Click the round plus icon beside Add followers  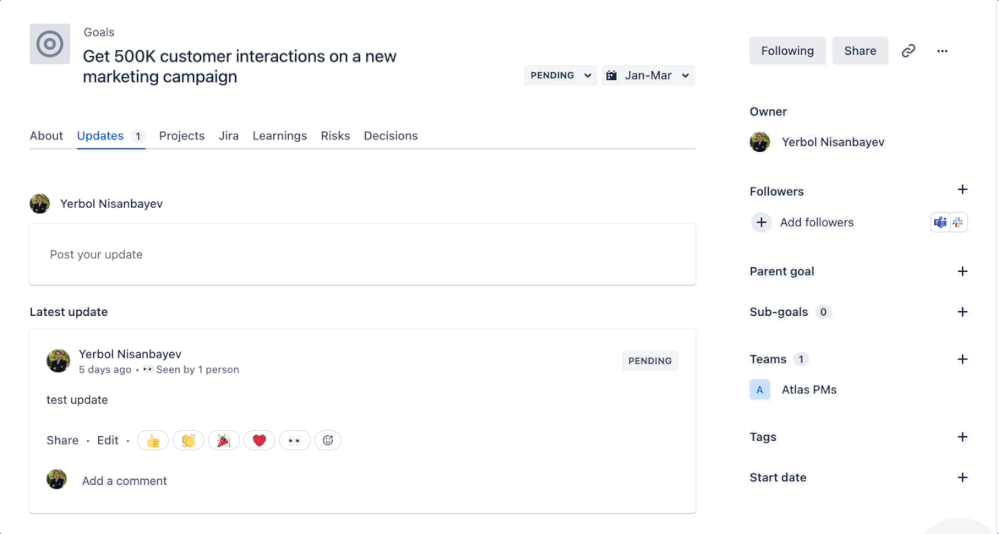pyautogui.click(x=761, y=222)
